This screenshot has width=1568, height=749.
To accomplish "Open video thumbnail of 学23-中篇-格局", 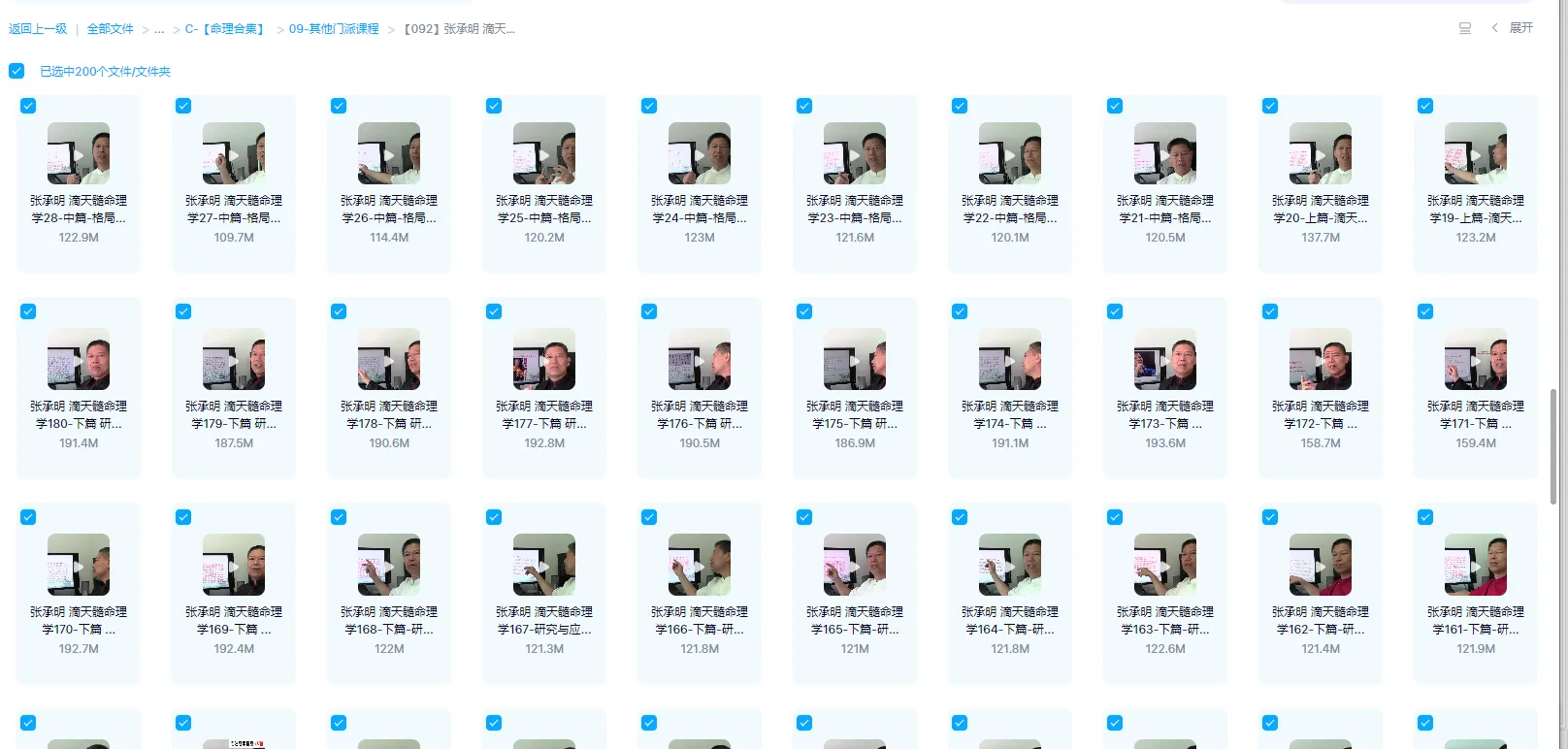I will click(x=855, y=153).
